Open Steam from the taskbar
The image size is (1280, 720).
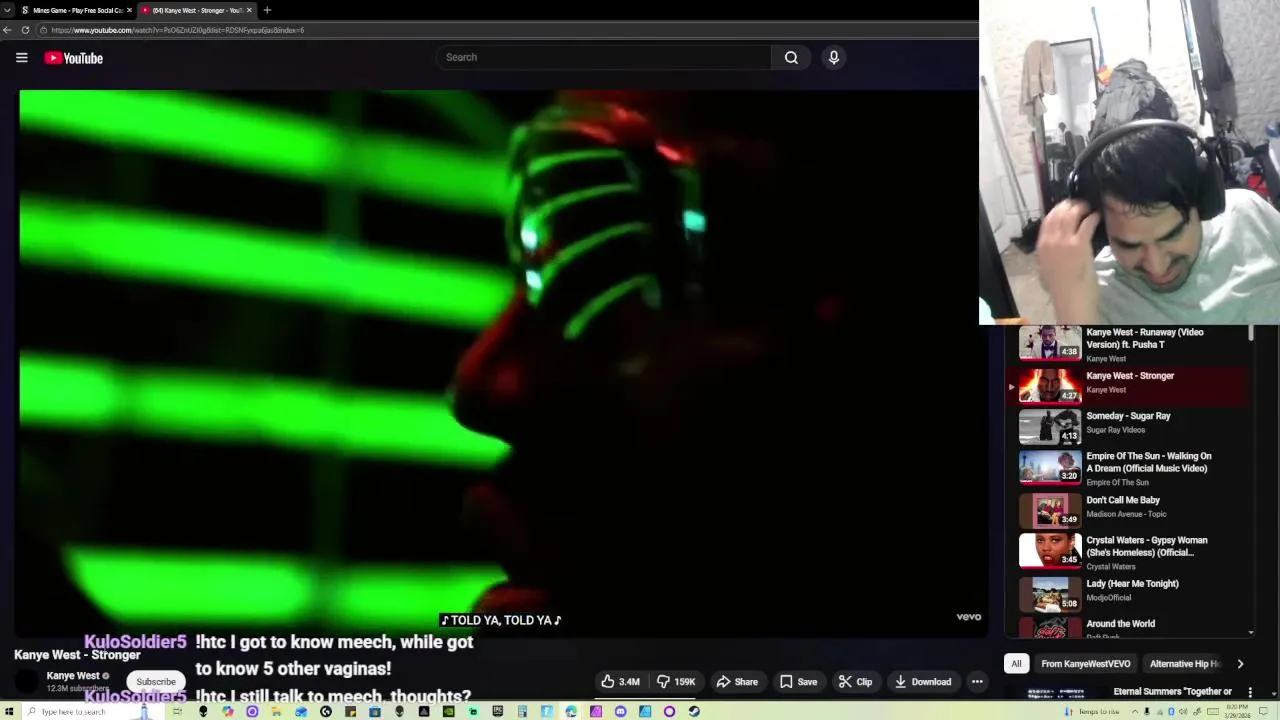coord(694,711)
